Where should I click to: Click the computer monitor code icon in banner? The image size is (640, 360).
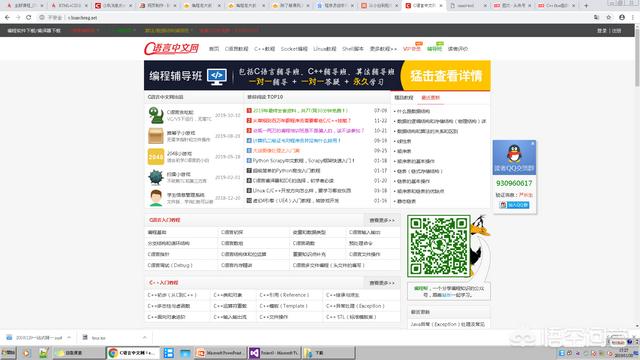point(216,76)
